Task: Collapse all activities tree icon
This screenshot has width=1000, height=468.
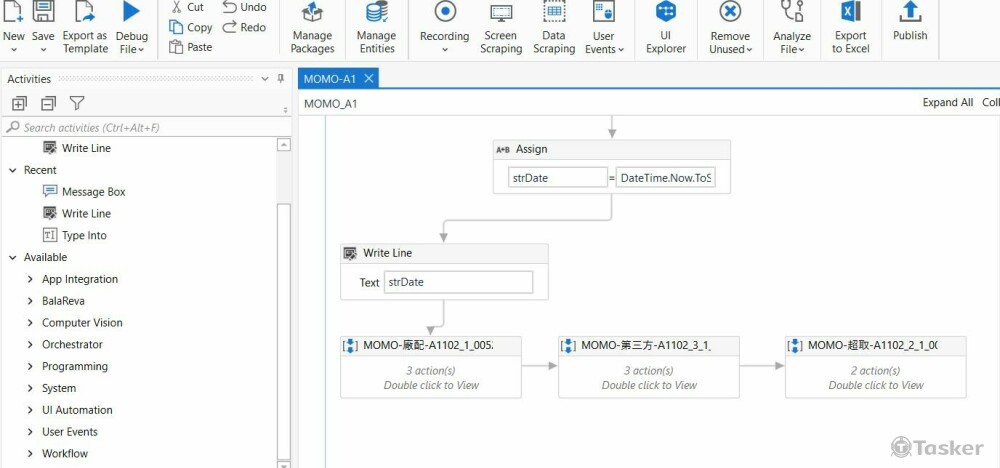Action: coord(48,103)
